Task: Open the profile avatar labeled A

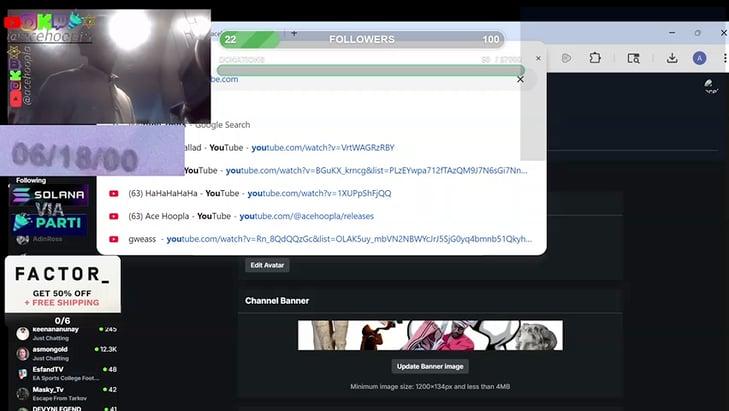Action: pyautogui.click(x=699, y=58)
